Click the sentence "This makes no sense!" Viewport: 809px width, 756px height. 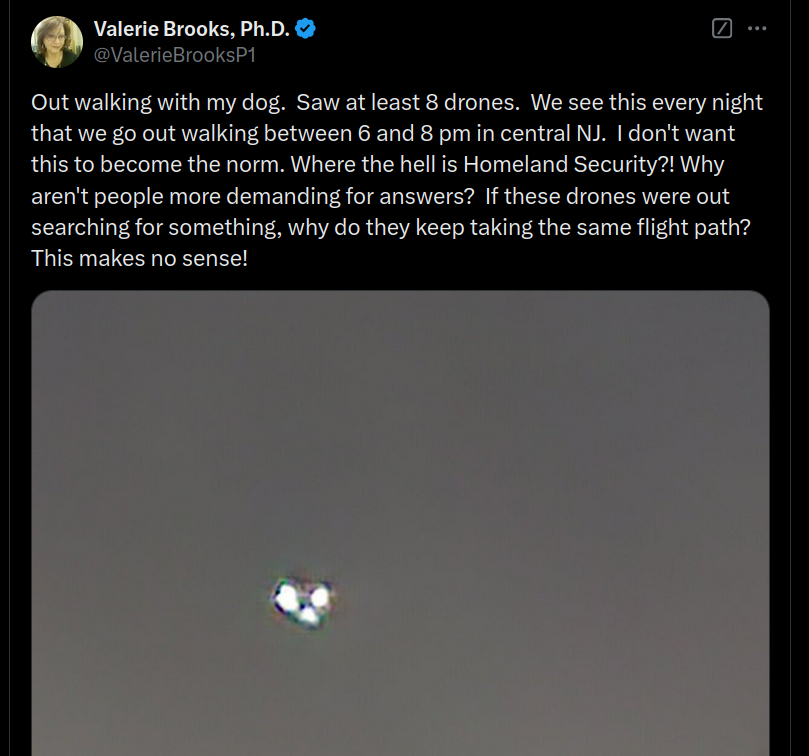(139, 259)
